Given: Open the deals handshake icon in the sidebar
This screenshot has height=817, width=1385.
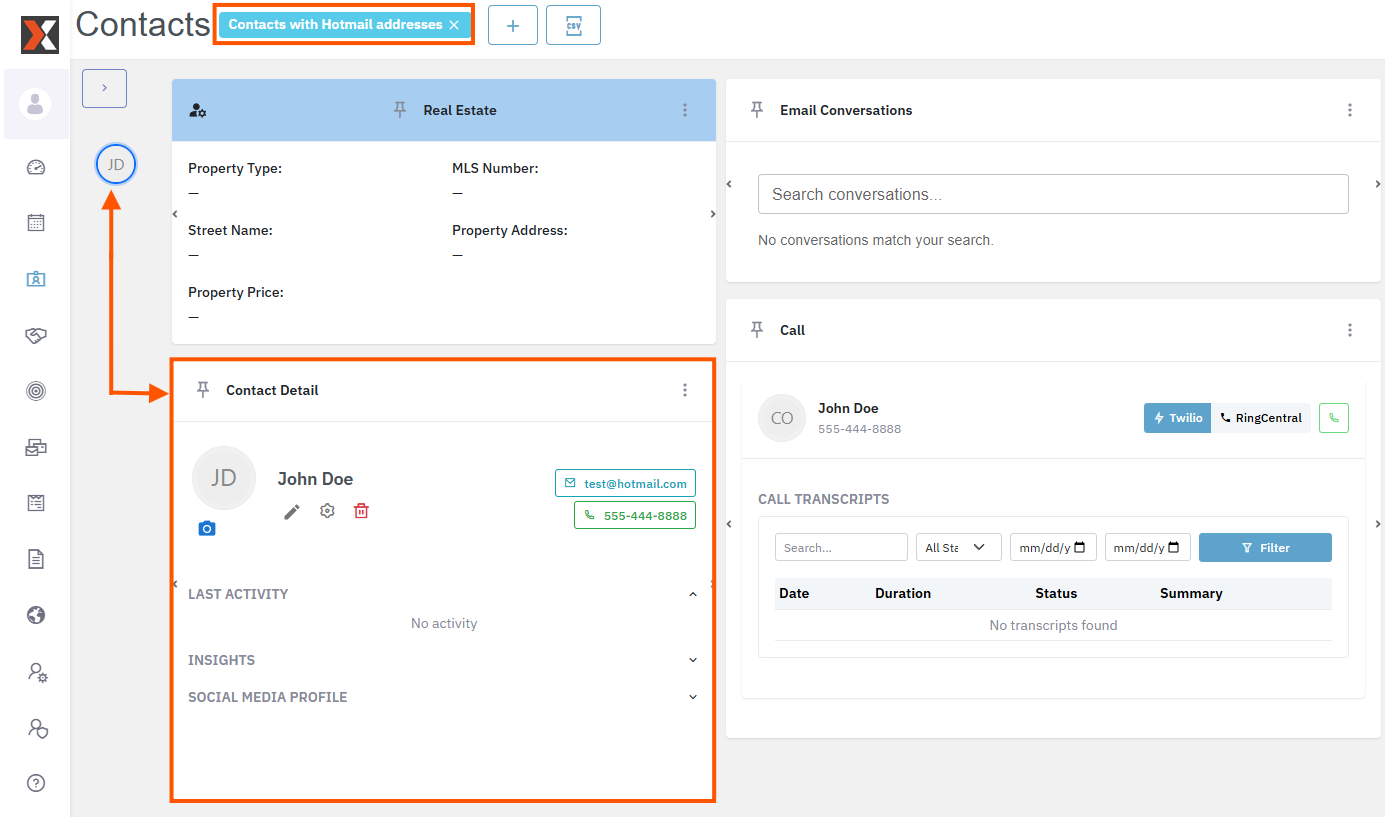Looking at the screenshot, I should click(36, 335).
